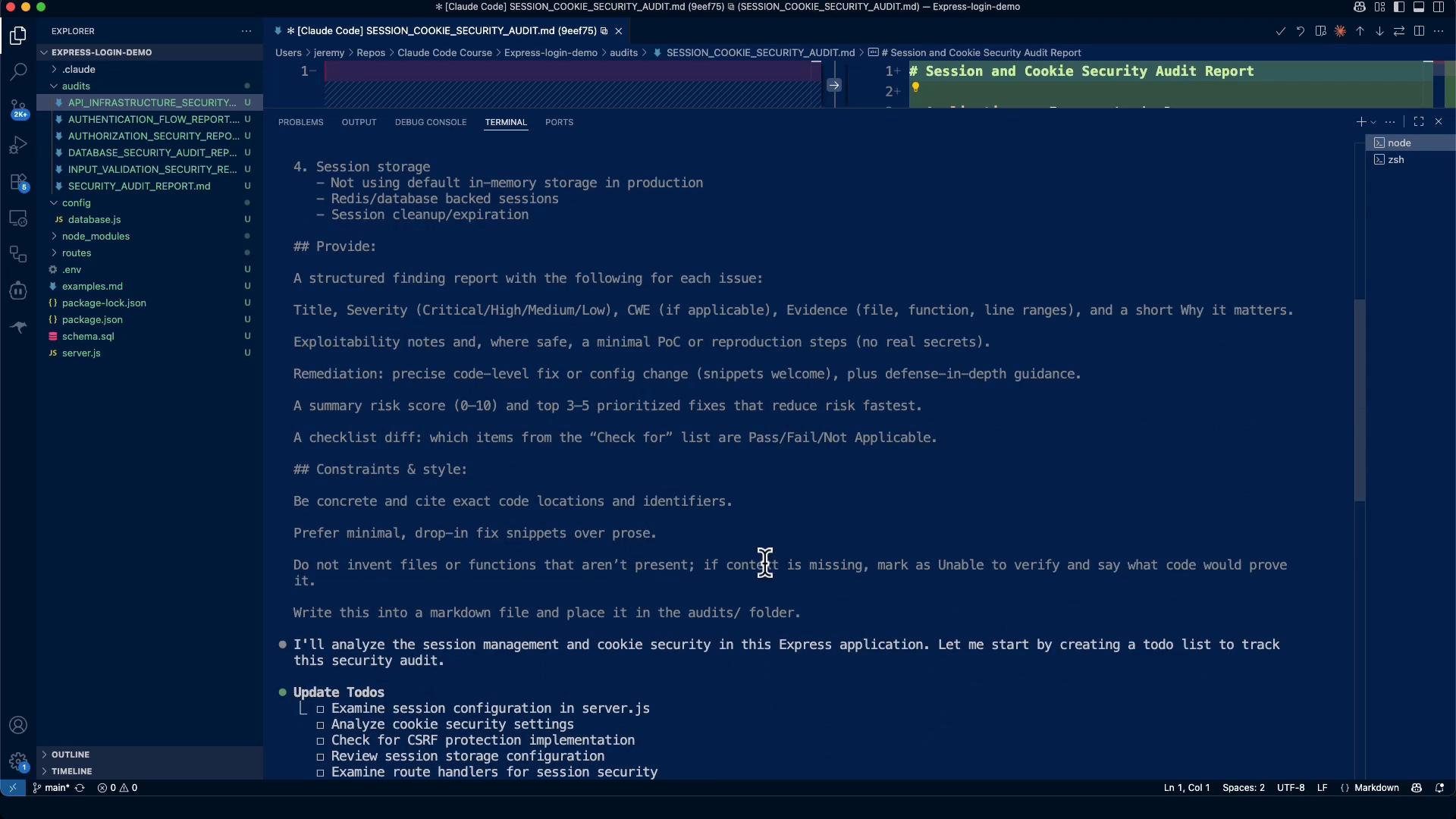1456x819 pixels.
Task: Open the new terminal profile dropdown arrow
Action: coord(1373,122)
